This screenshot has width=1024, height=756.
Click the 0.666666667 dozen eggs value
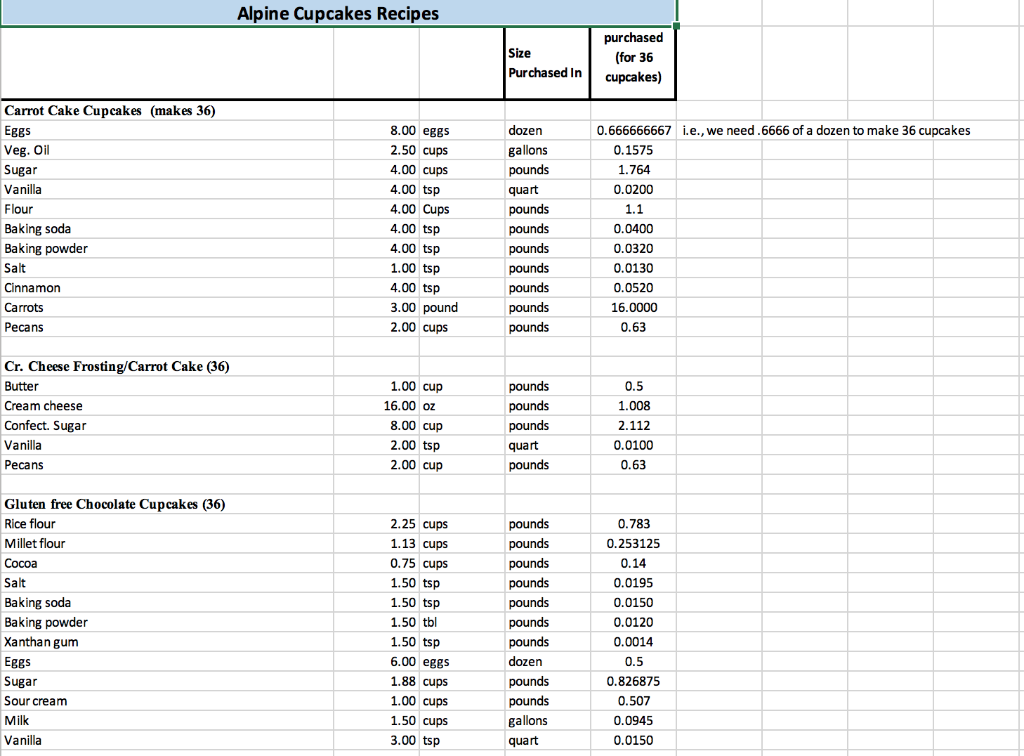(633, 130)
